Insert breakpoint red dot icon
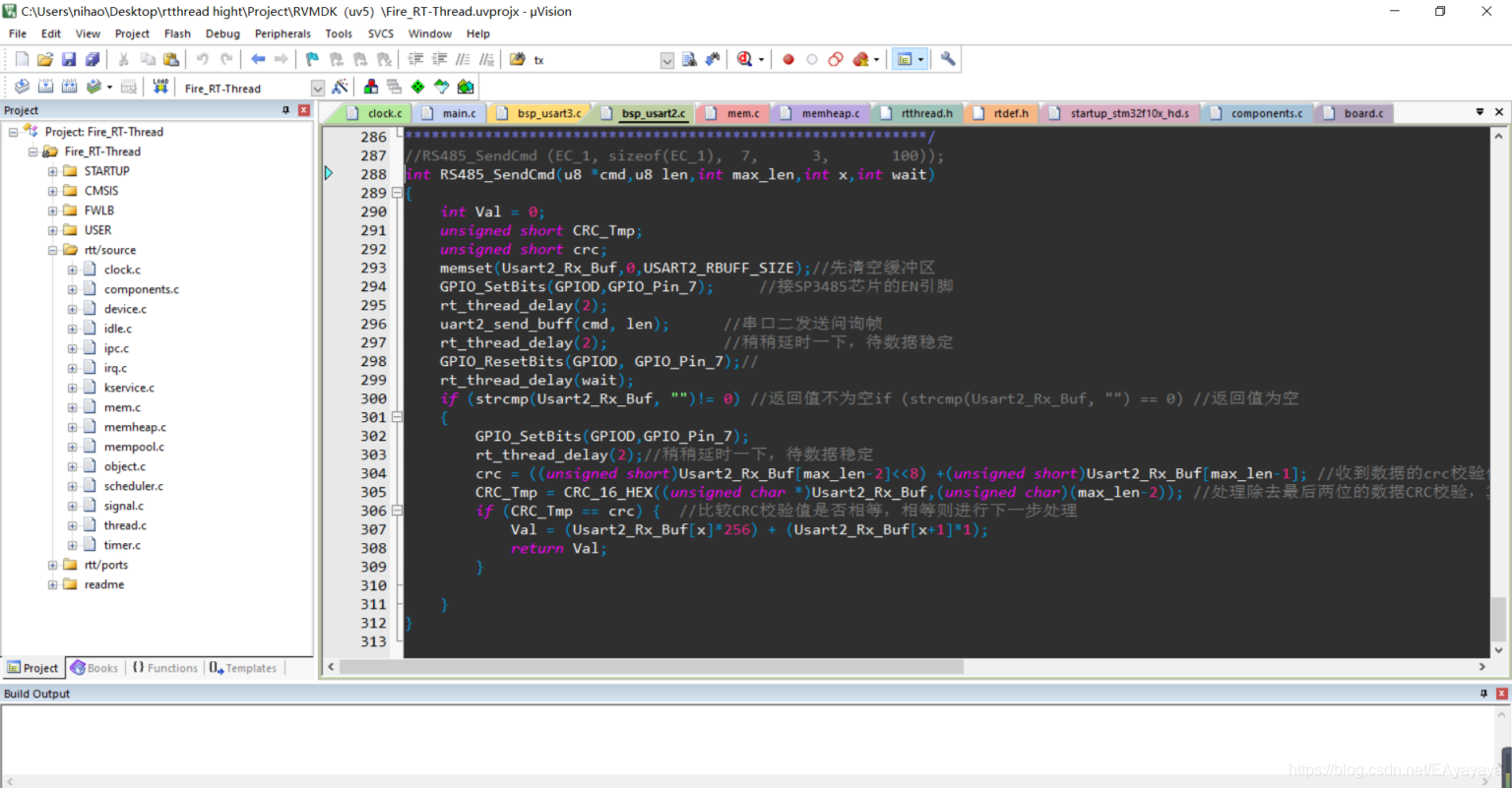Screen dimensions: 1512x788 coord(788,59)
